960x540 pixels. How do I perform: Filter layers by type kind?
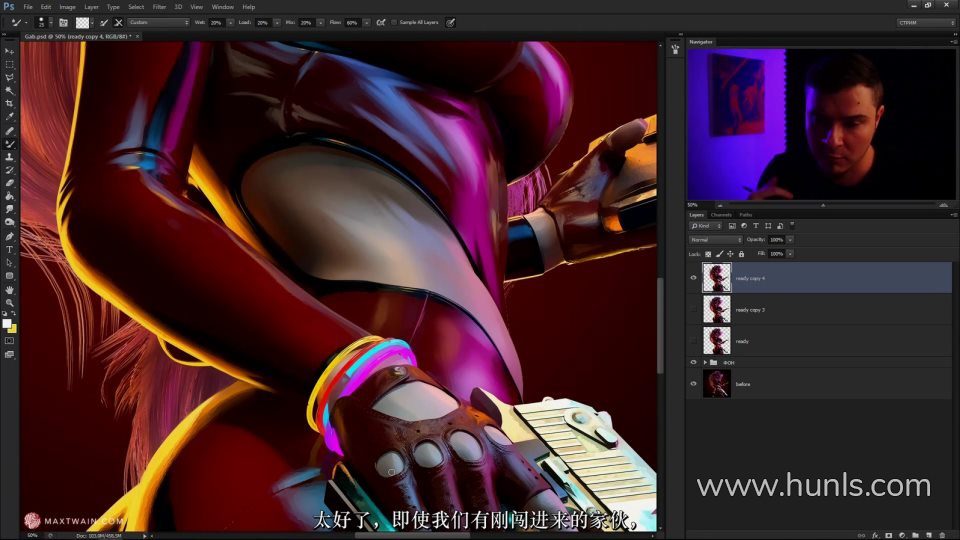[x=756, y=226]
